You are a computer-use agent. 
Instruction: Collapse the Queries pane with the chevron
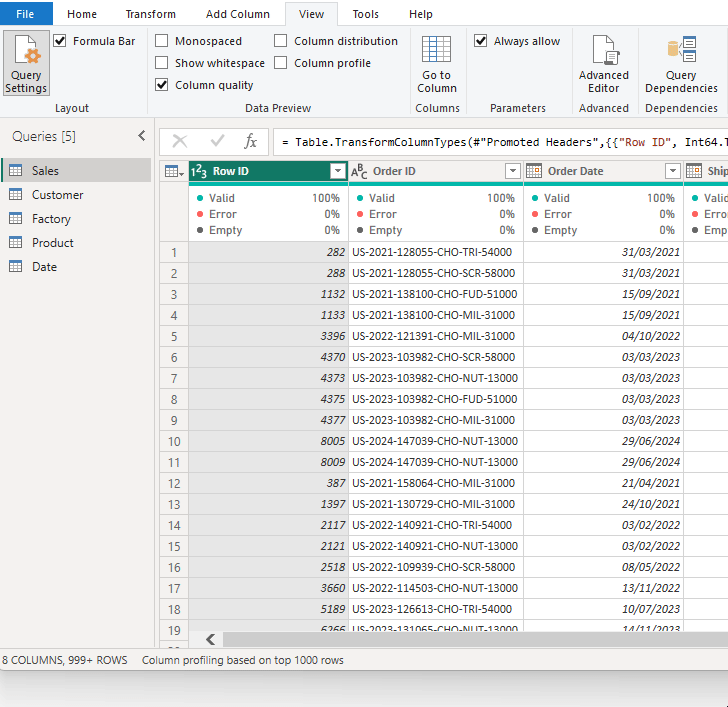point(142,136)
